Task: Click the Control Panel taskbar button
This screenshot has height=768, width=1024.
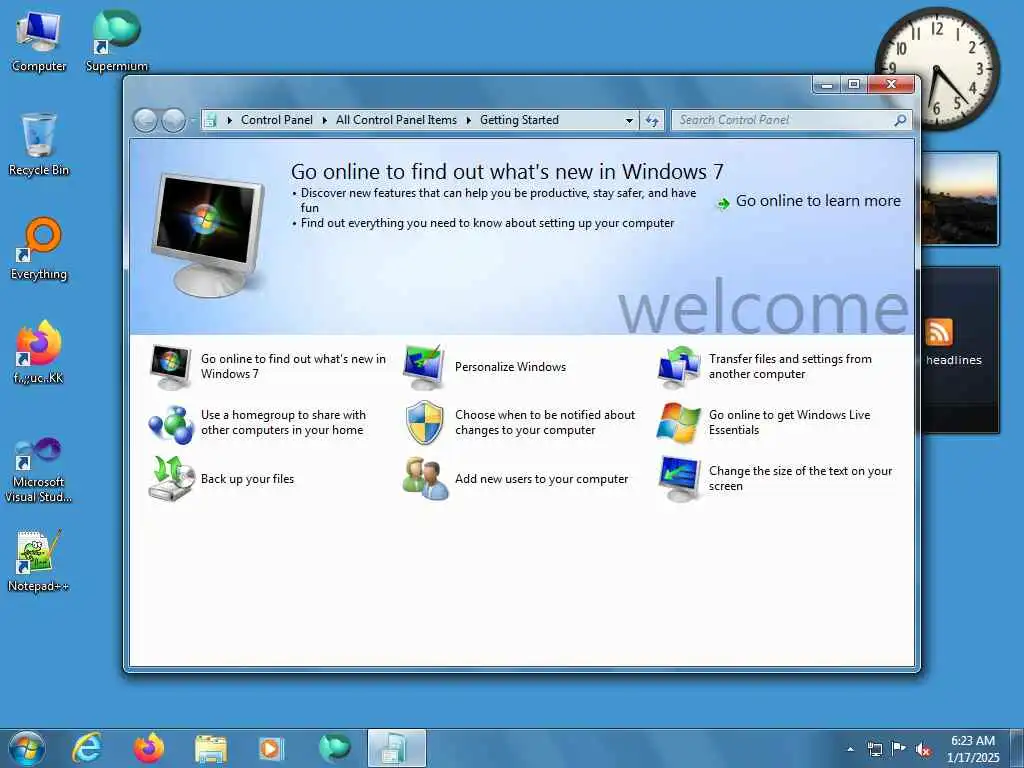Action: pyautogui.click(x=396, y=748)
